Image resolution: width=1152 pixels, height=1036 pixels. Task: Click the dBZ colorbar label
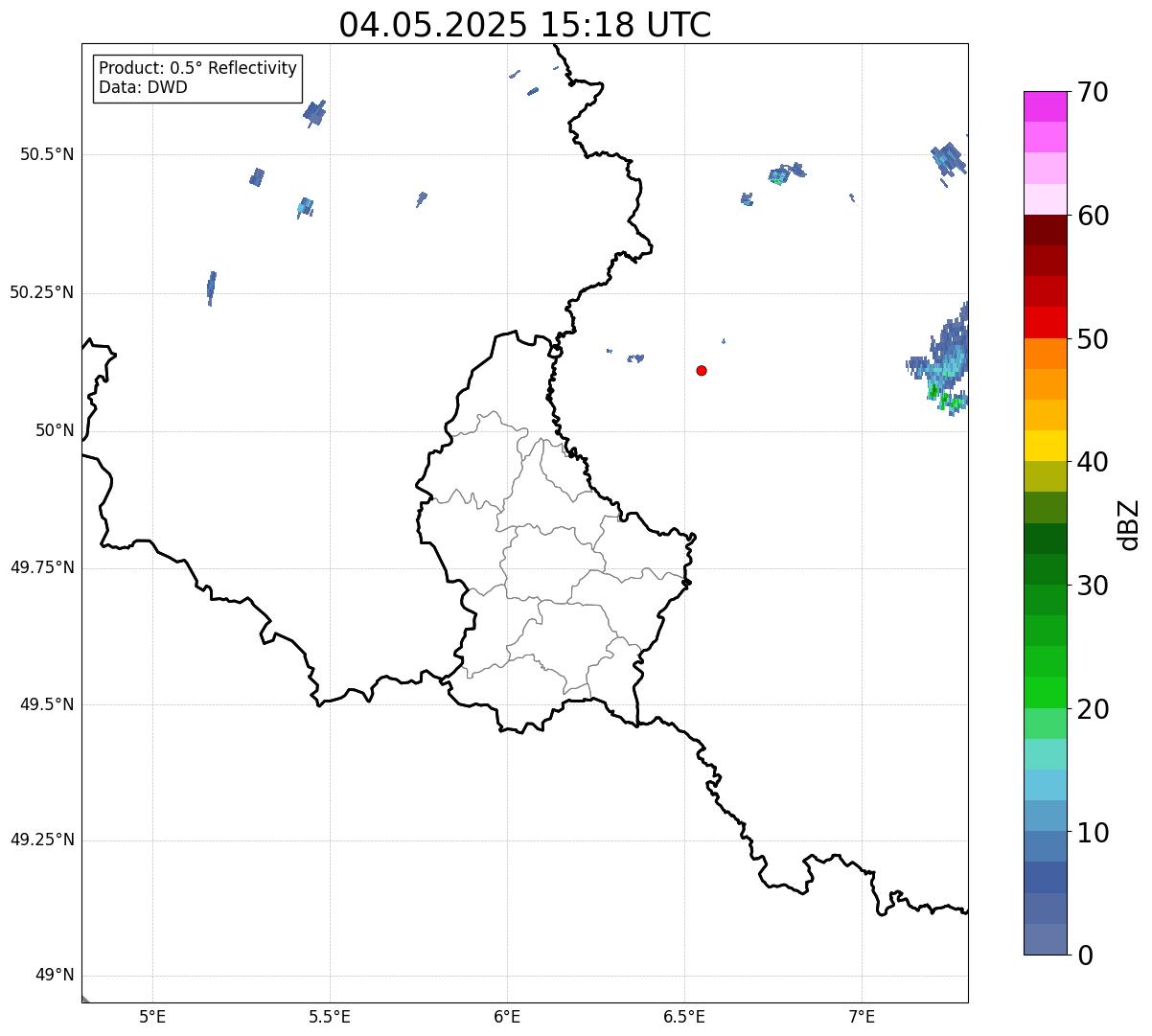pyautogui.click(x=1129, y=524)
